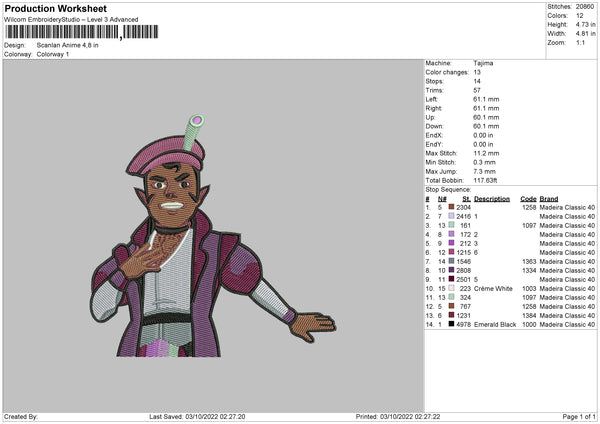Click the Colors value '12'
Viewport: 600px width, 424px height.
coord(580,16)
